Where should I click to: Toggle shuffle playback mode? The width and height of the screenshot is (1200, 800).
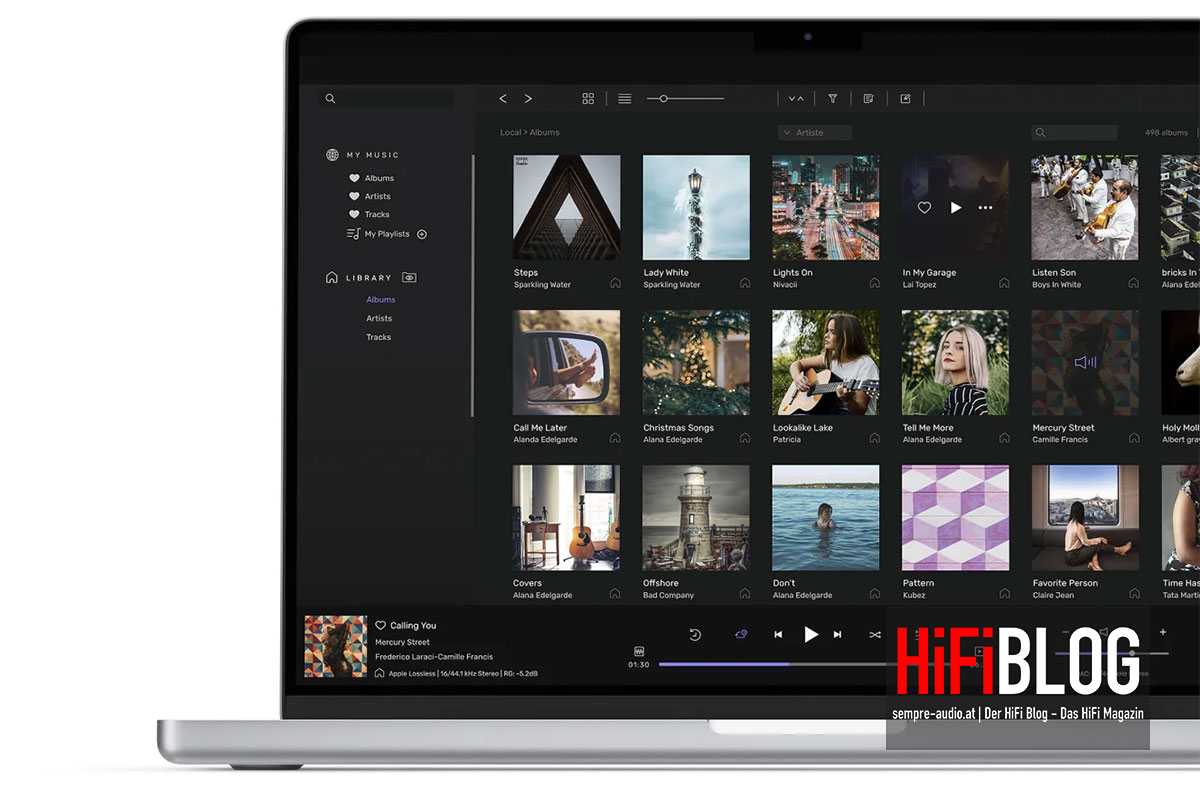point(875,634)
